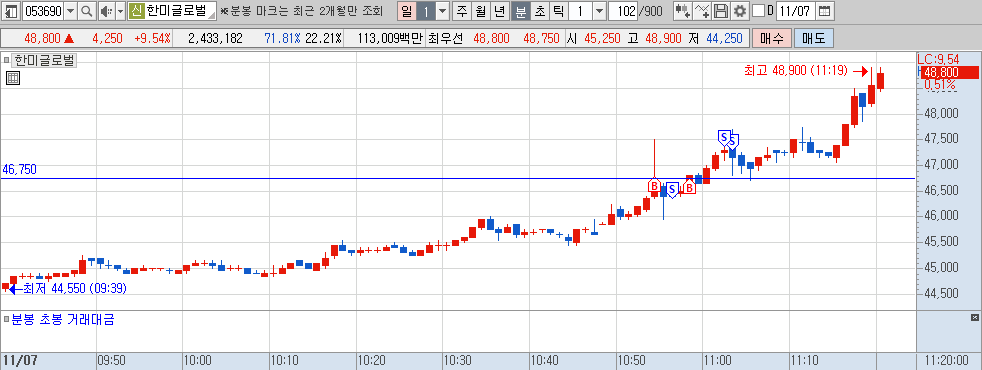Screen dimensions: 982x370
Task: Click the speaker sound alert icon
Action: (x=105, y=11)
